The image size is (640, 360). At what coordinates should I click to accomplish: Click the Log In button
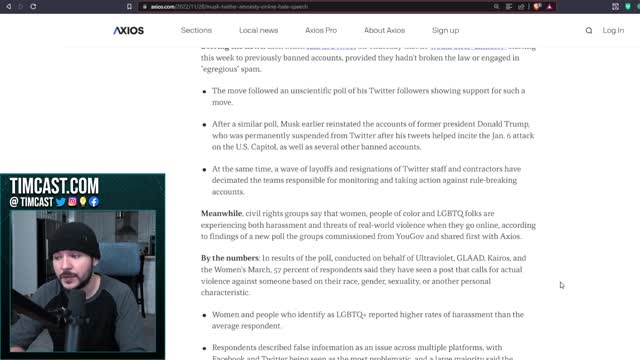pos(613,30)
